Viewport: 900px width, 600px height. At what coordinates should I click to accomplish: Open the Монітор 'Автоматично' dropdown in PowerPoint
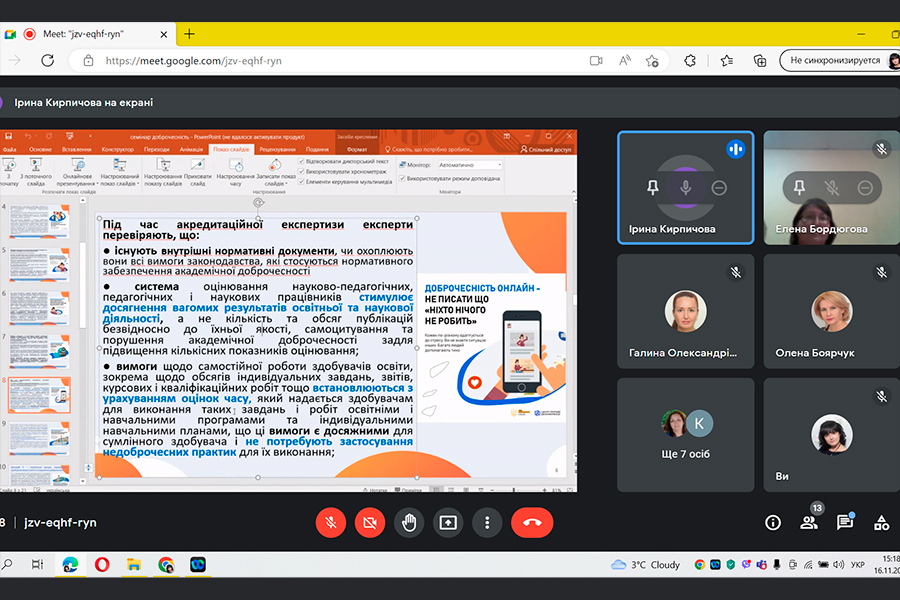click(470, 165)
